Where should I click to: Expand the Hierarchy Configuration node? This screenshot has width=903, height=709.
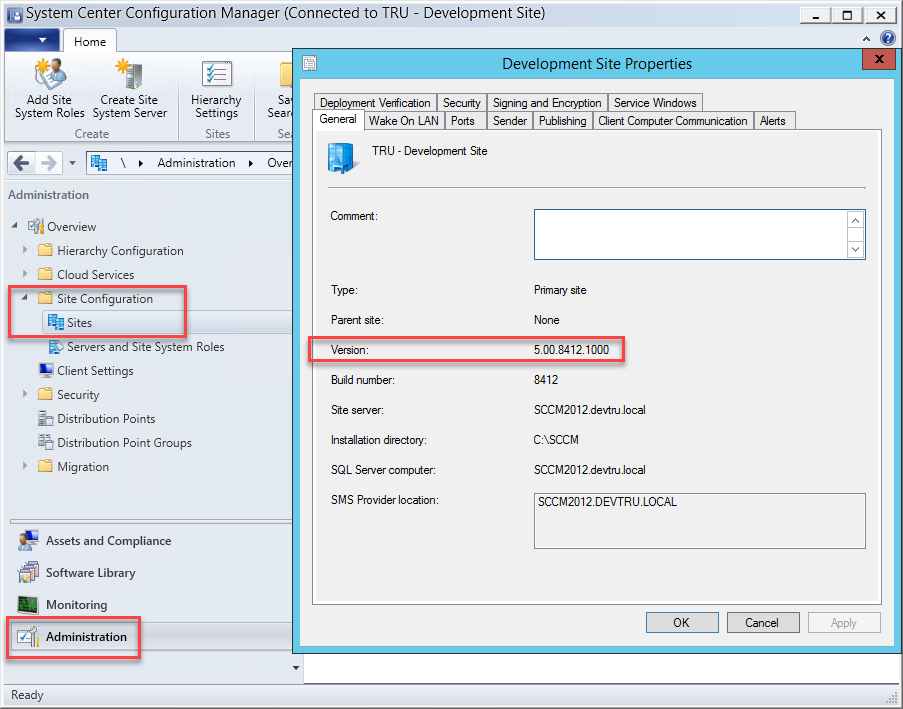coord(25,250)
